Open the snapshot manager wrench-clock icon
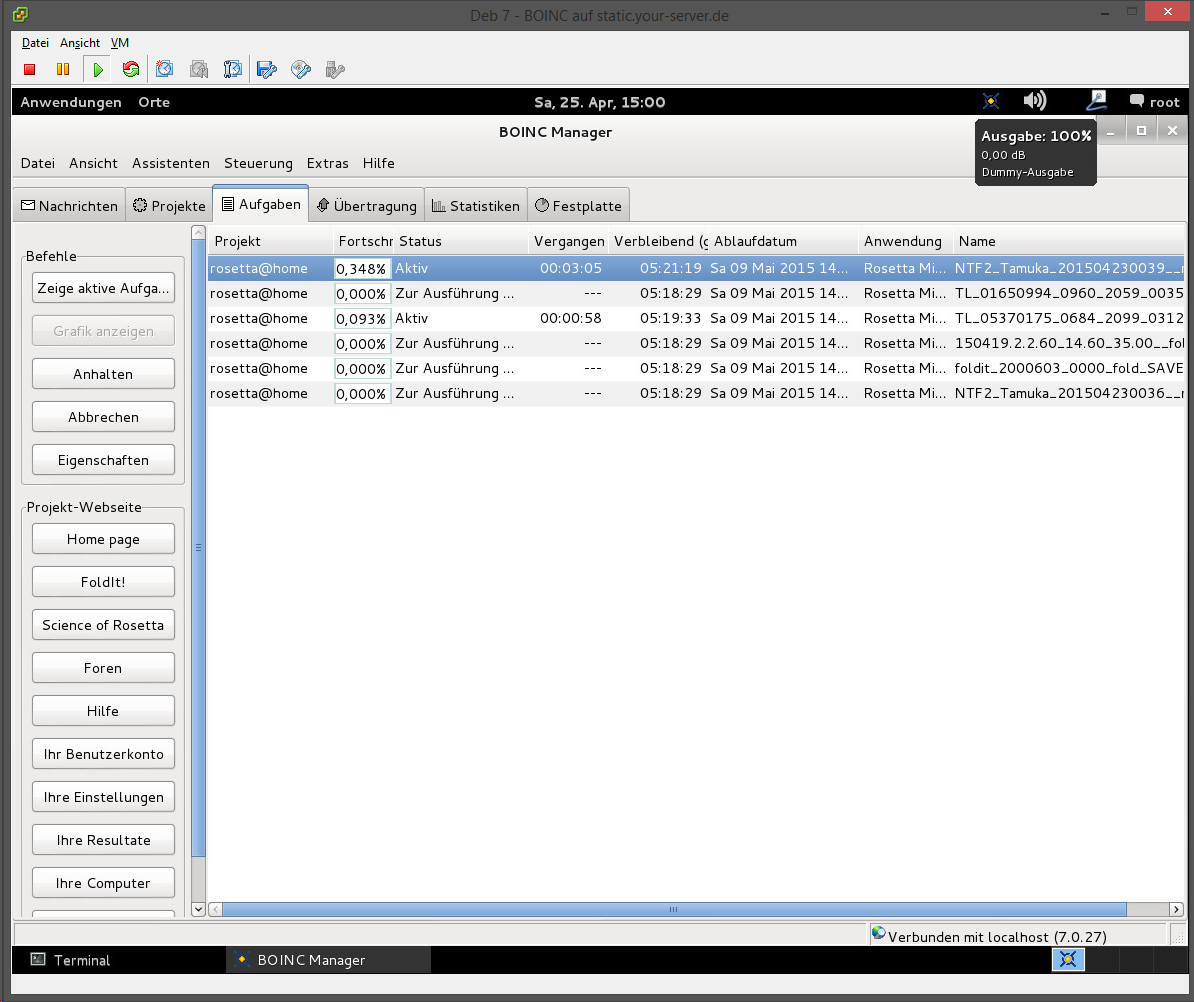Image resolution: width=1194 pixels, height=1002 pixels. 232,70
